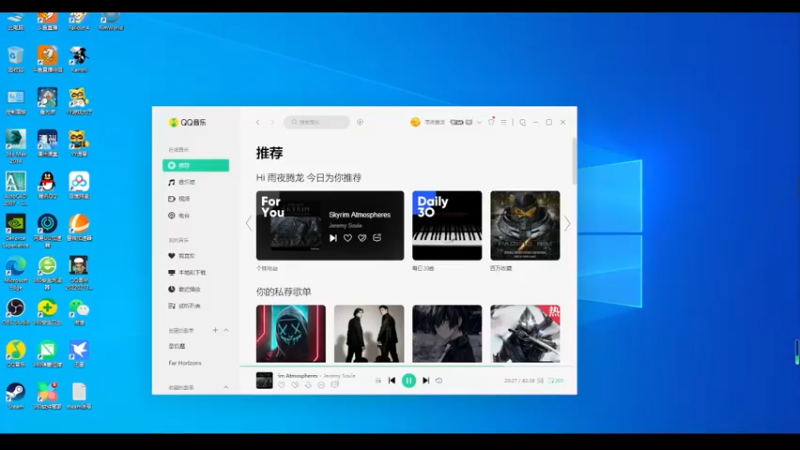Like Skyrim Atmospheres on For You card
The image size is (800, 450).
point(347,238)
